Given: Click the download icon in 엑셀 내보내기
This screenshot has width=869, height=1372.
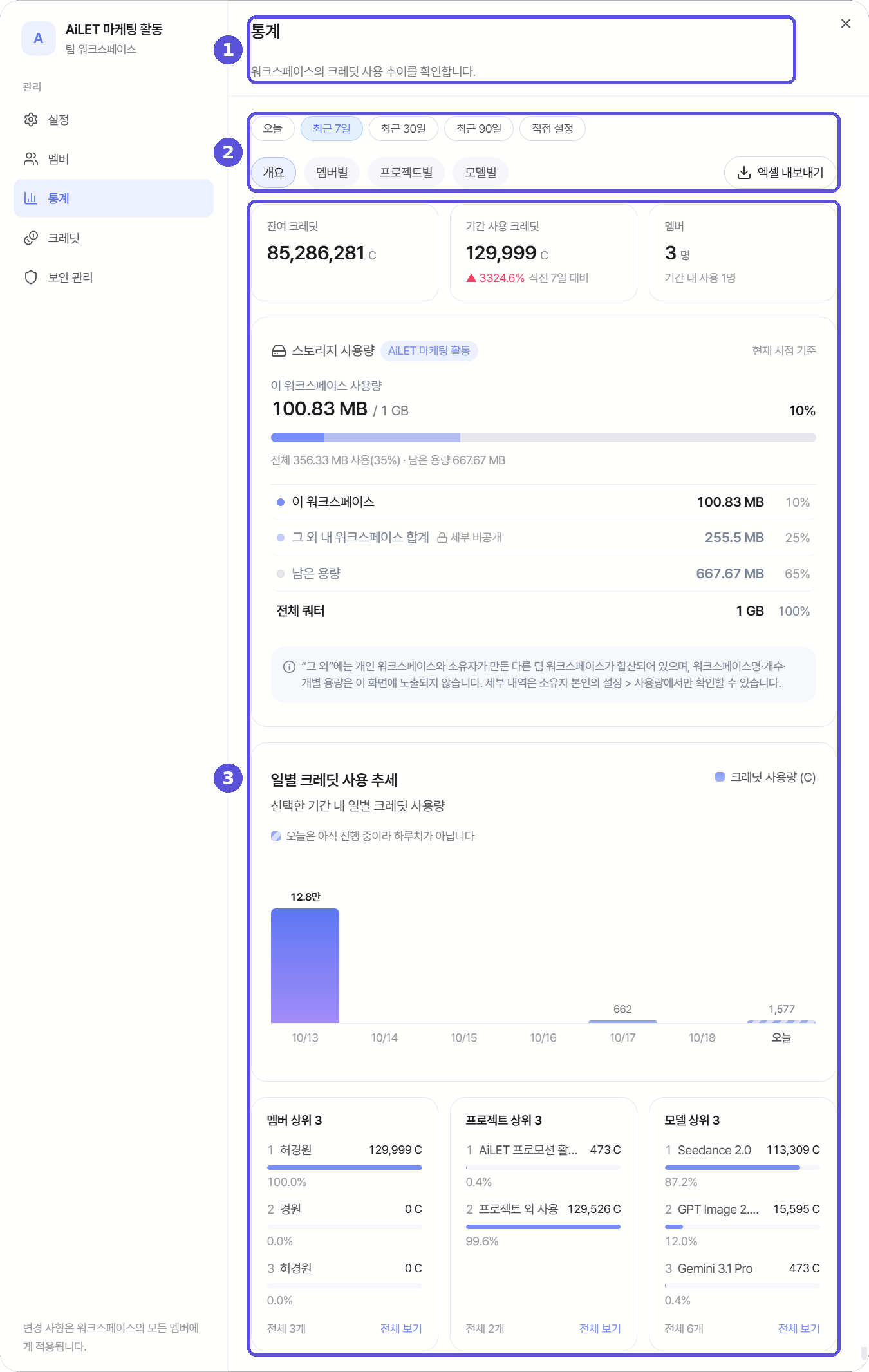Looking at the screenshot, I should point(744,173).
